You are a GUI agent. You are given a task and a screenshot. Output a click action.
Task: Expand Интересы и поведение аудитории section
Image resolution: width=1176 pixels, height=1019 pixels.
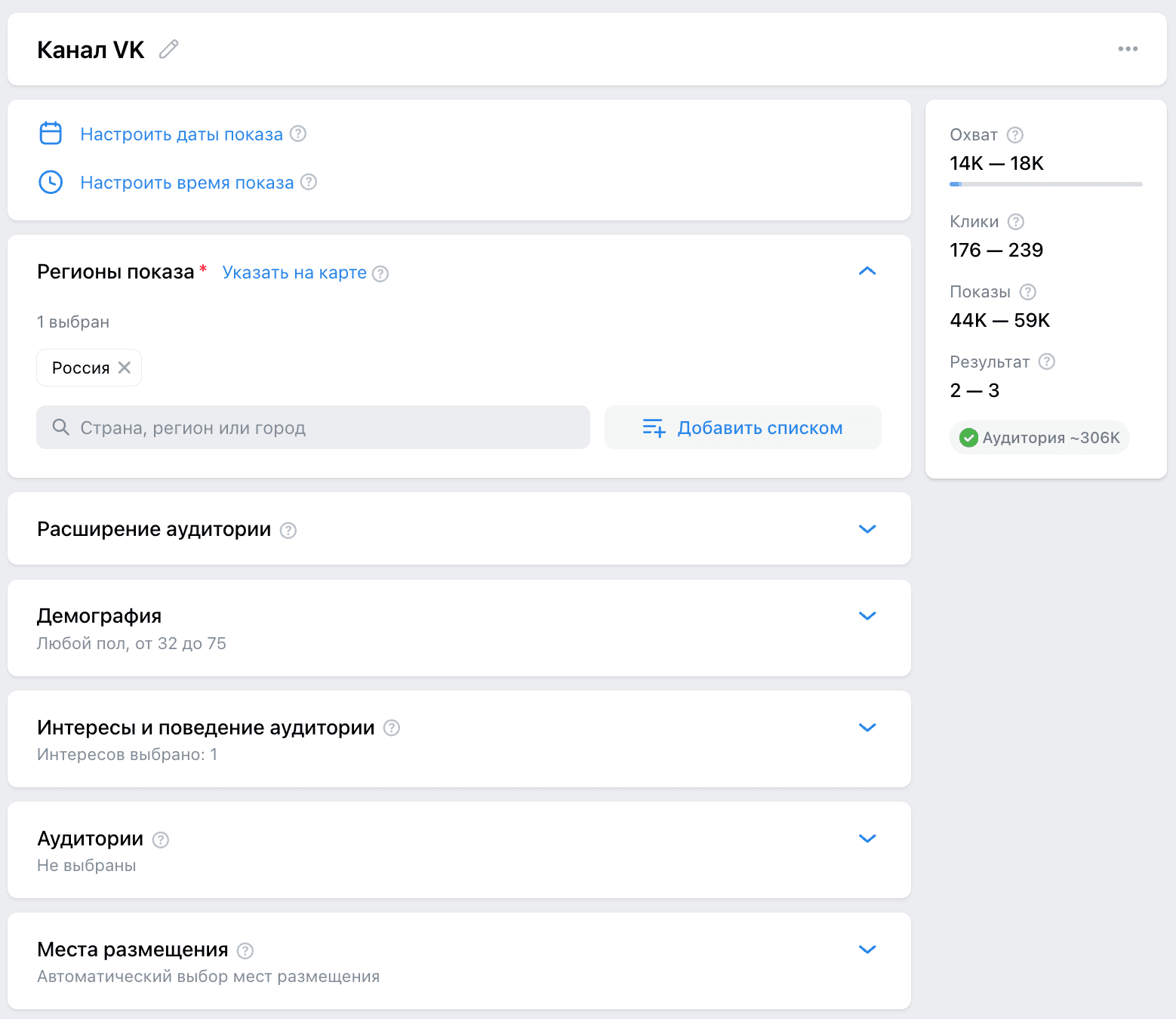pyautogui.click(x=867, y=728)
